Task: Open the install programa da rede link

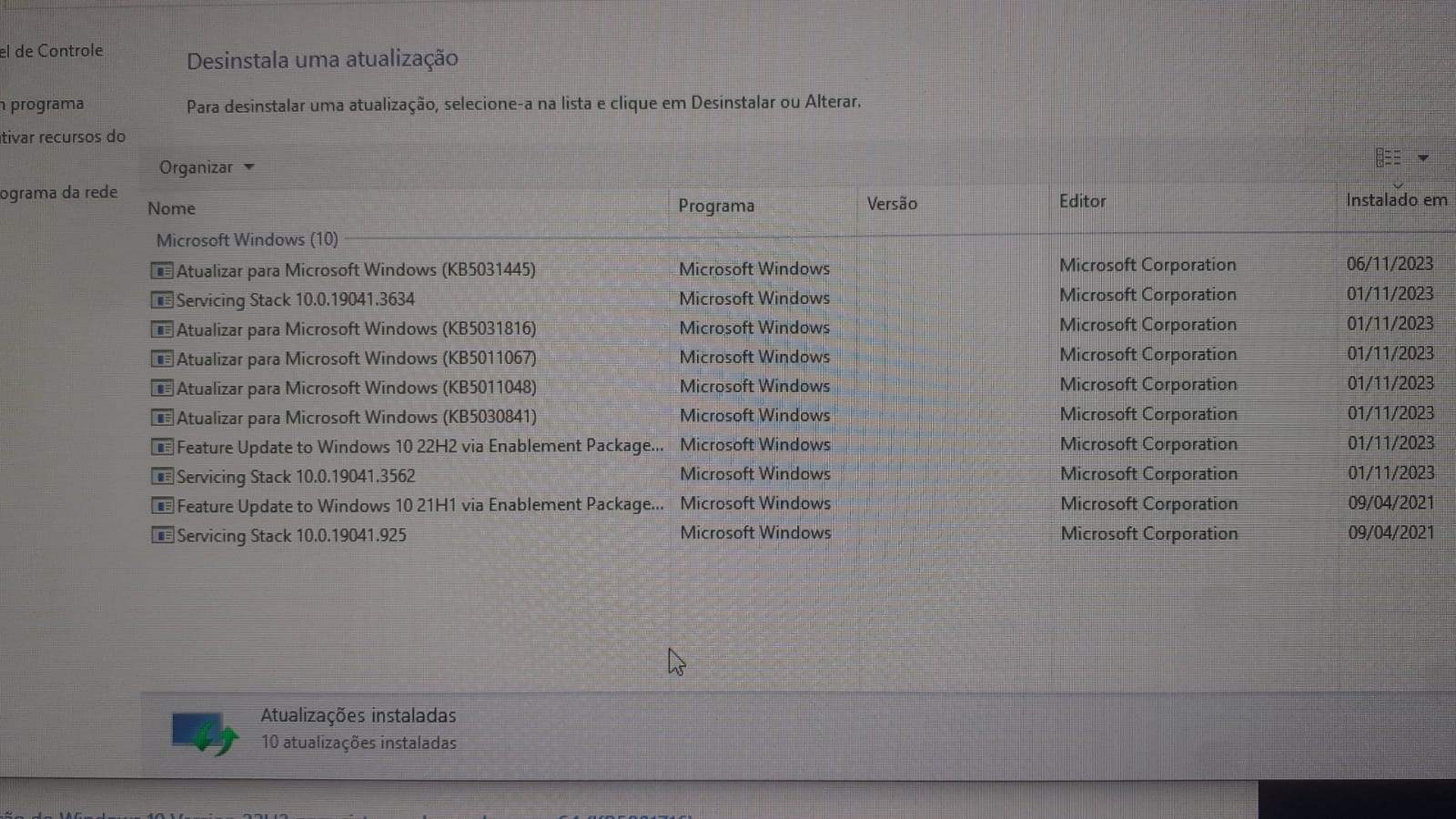Action: click(x=59, y=193)
